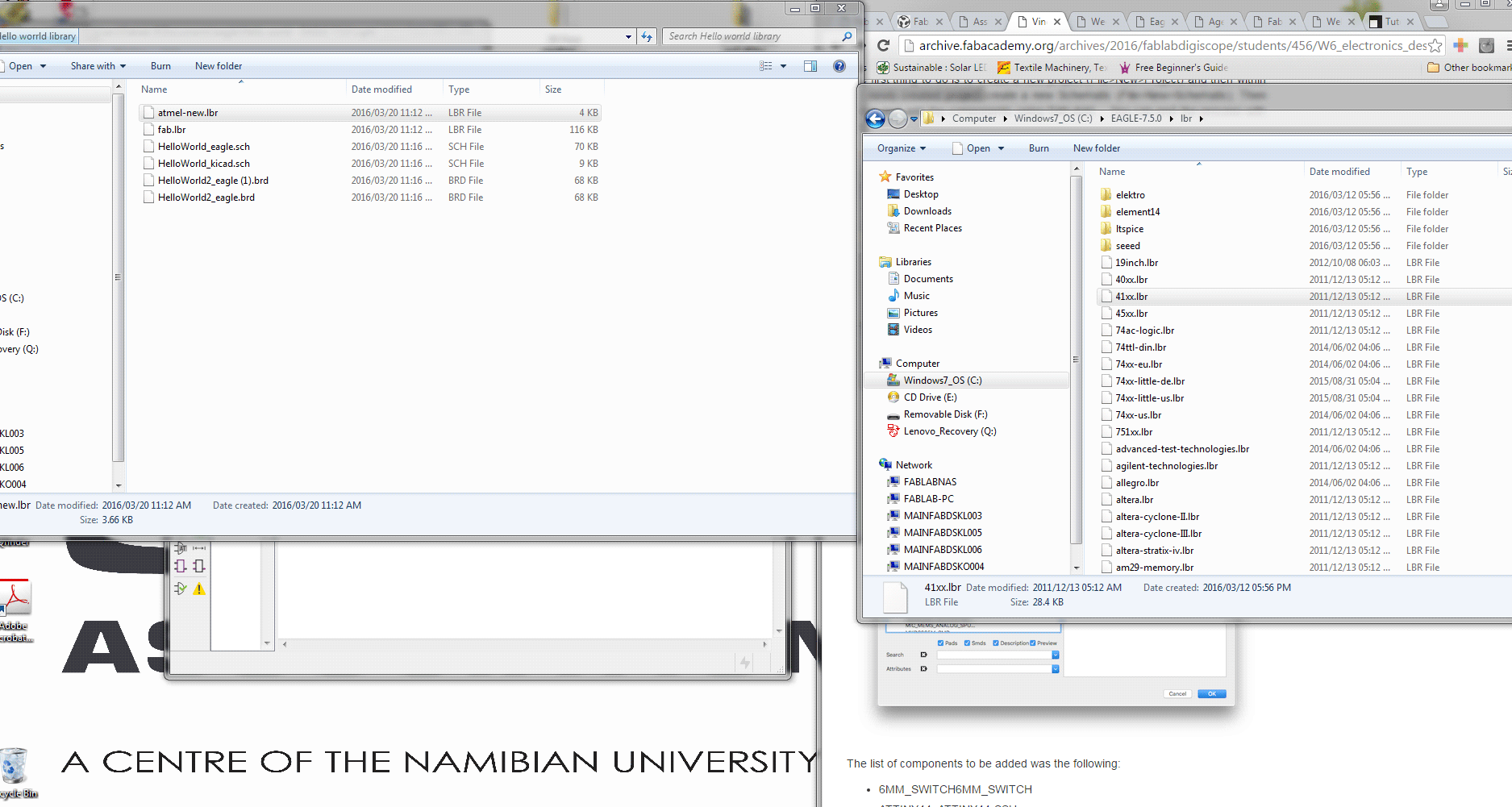Click the Forward arrow in lbr explorer
Screen dimensions: 1512x807
898,119
